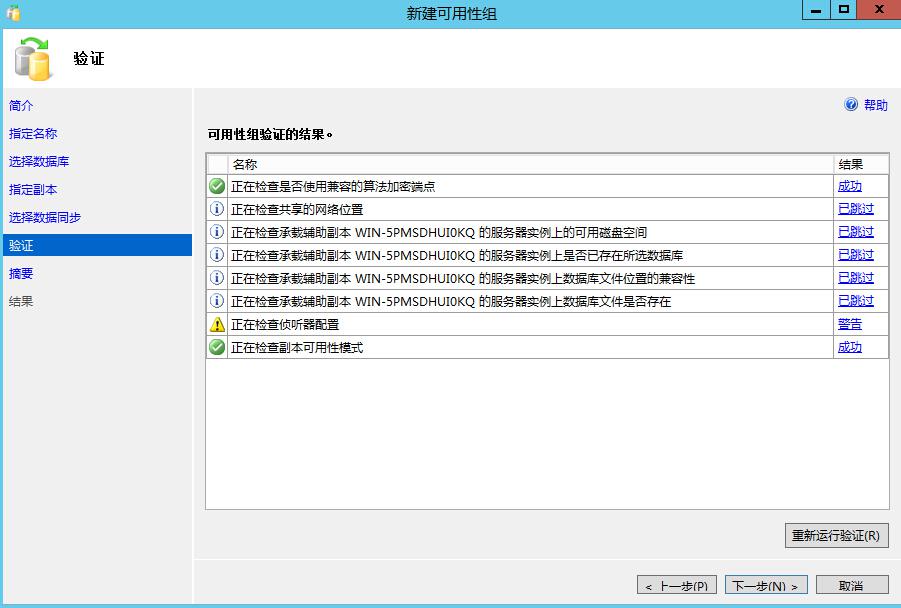Viewport: 901px width, 608px height.
Task: Click the blue help question mark icon
Action: tap(849, 105)
